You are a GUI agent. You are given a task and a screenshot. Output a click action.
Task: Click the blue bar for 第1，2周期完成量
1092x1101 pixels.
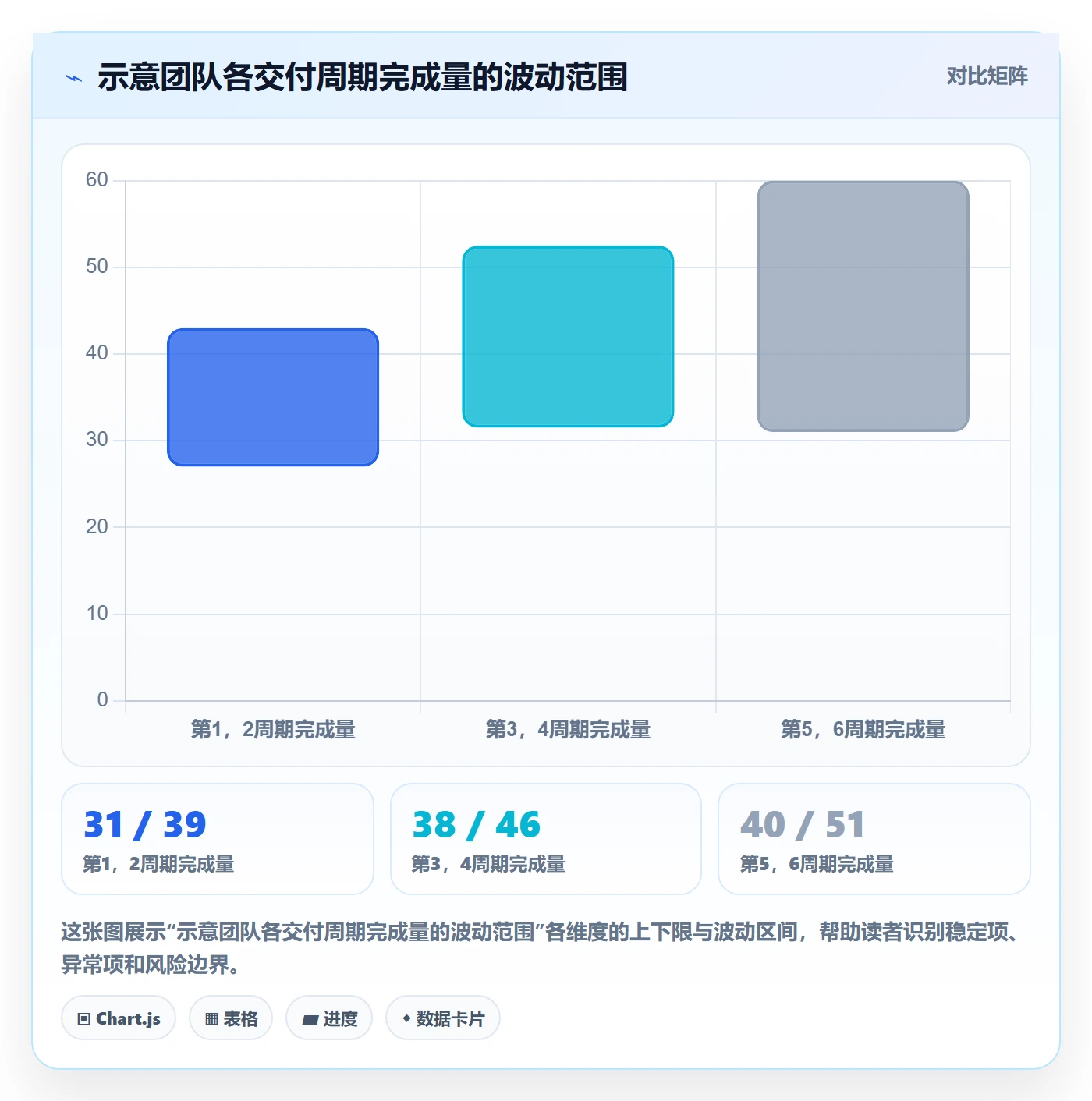273,398
